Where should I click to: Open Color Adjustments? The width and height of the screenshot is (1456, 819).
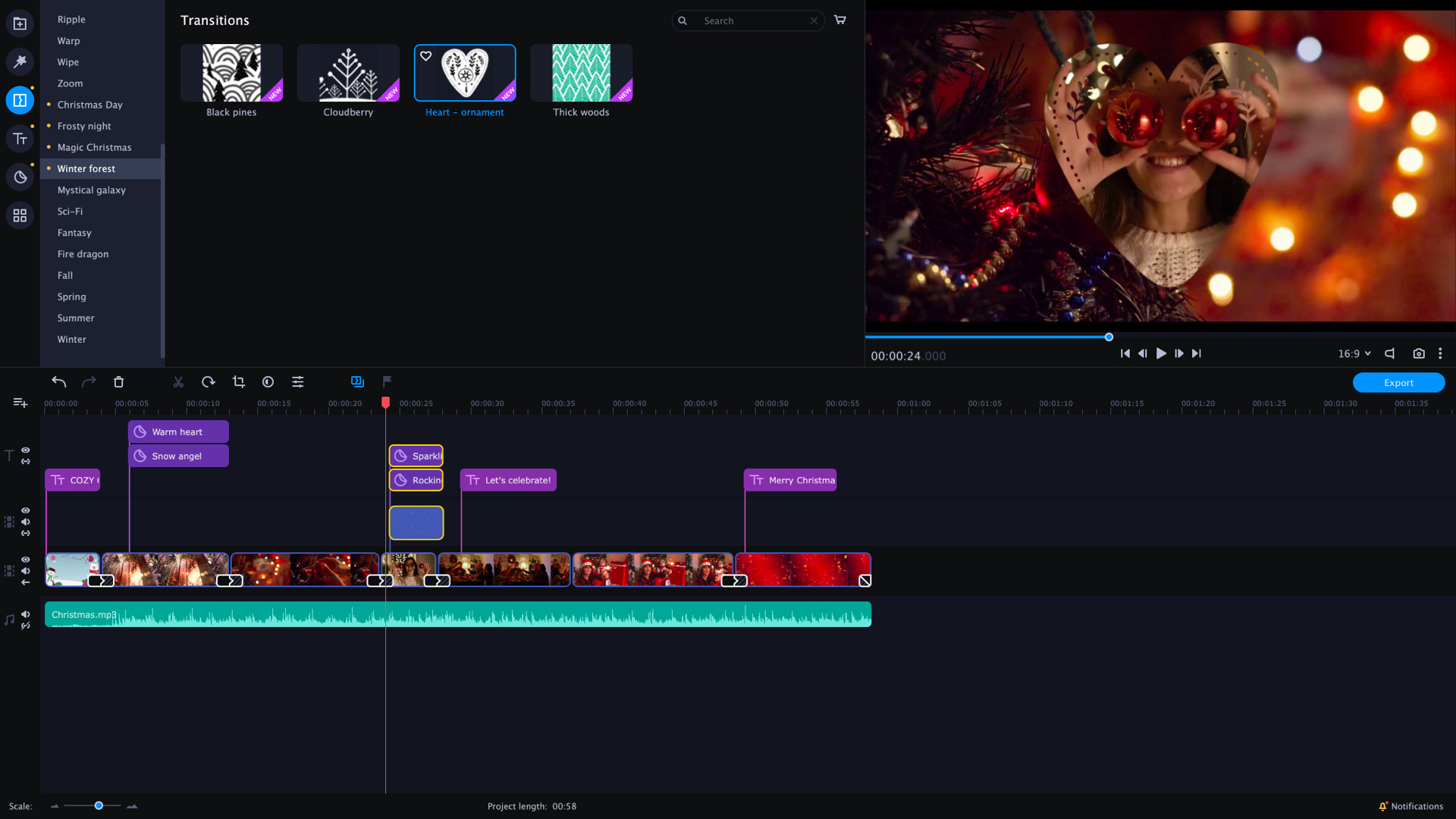pyautogui.click(x=268, y=381)
